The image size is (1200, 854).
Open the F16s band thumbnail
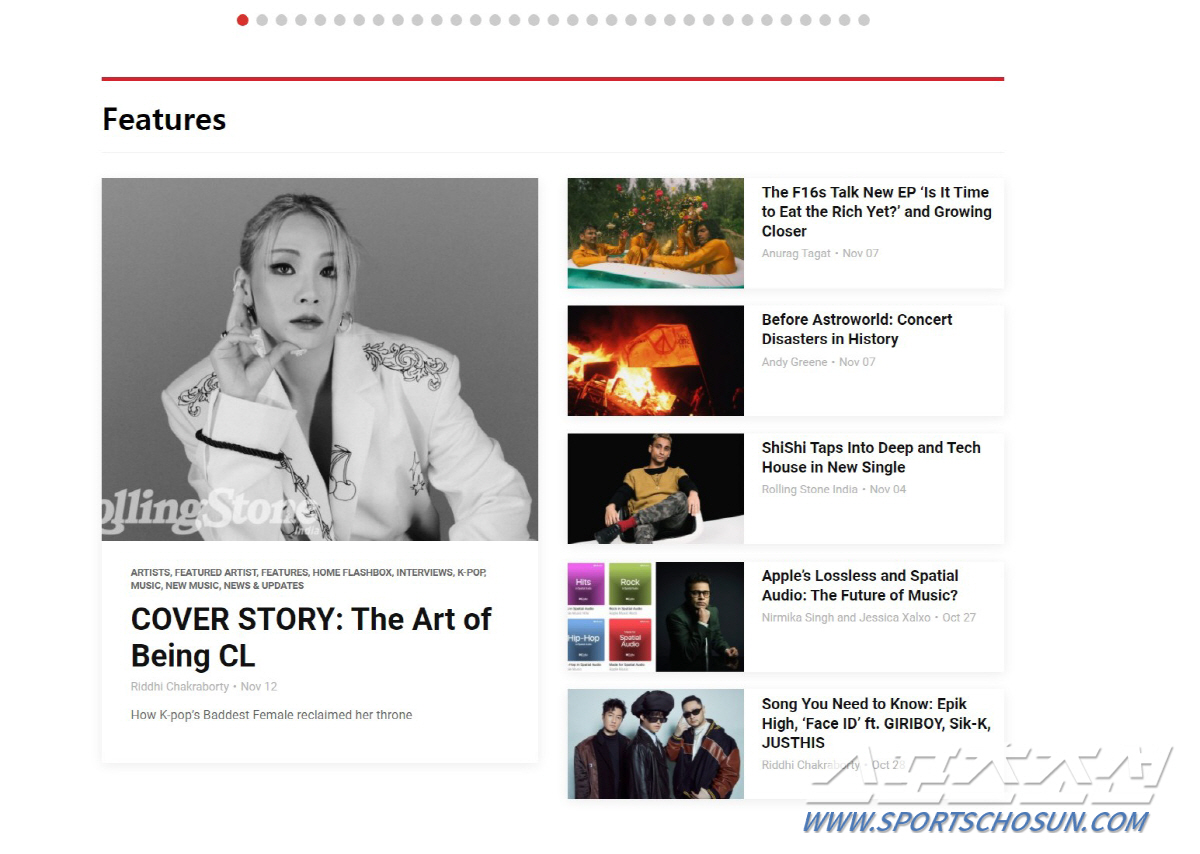point(656,233)
